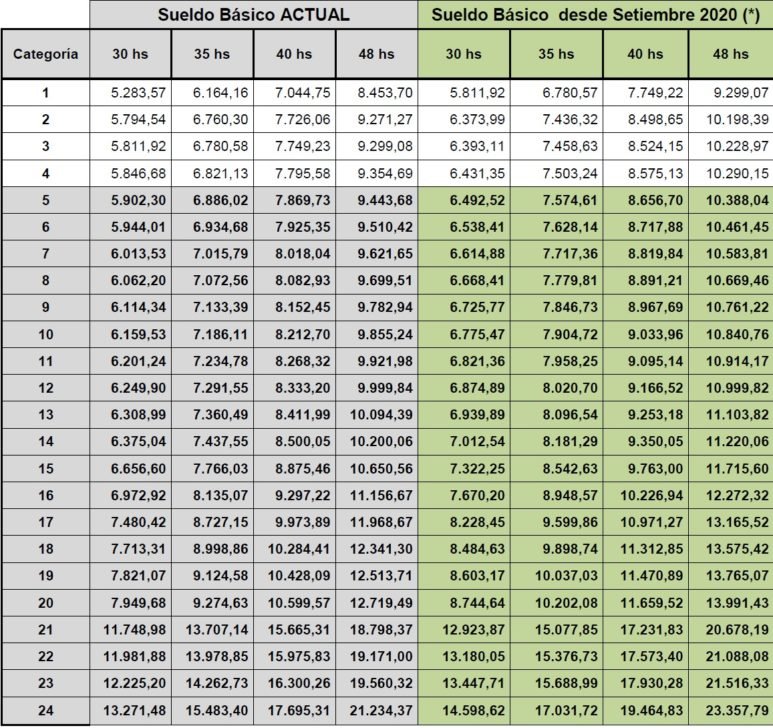Select the cell showing 9.999,84
This screenshot has width=773, height=728.
pos(377,388)
